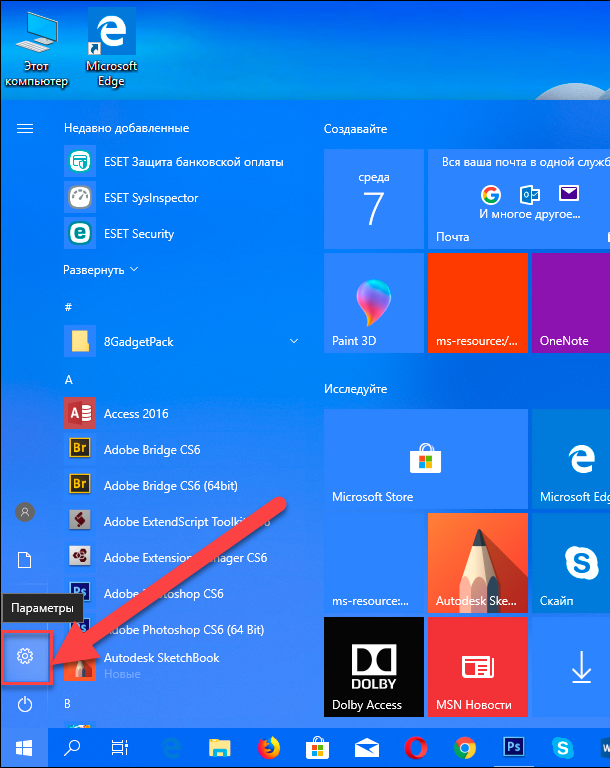Open the Dolby Access tile
Image resolution: width=610 pixels, height=768 pixels.
[374, 667]
